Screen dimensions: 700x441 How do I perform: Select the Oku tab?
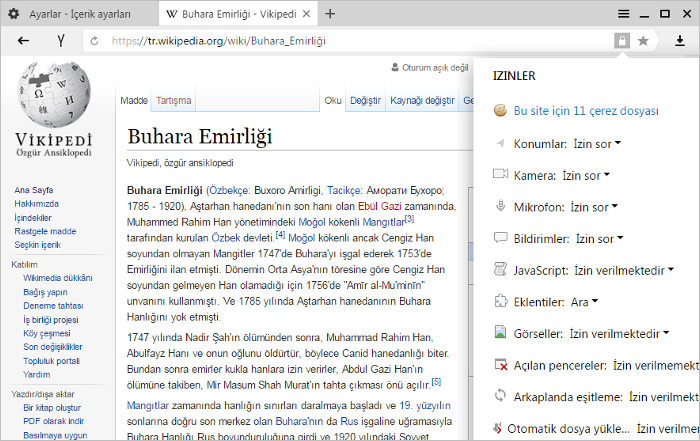click(x=333, y=100)
